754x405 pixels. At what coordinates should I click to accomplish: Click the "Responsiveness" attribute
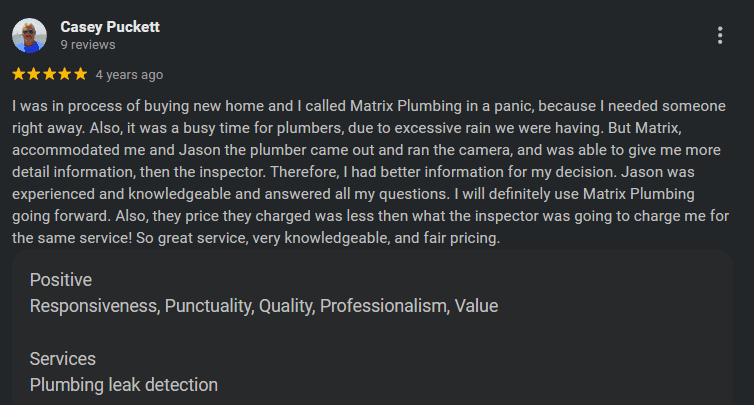(x=93, y=306)
